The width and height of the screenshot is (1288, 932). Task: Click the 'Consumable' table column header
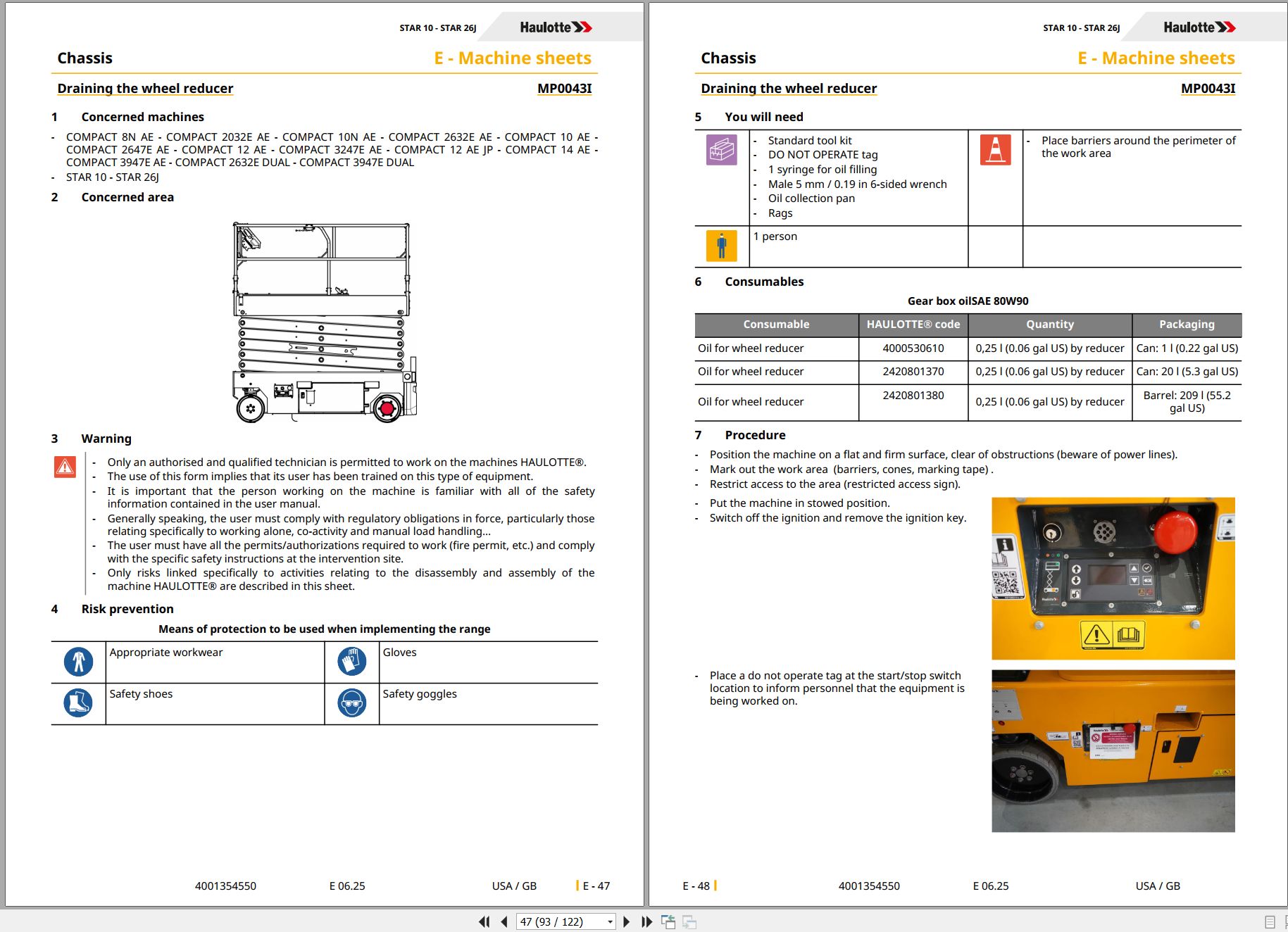point(776,325)
